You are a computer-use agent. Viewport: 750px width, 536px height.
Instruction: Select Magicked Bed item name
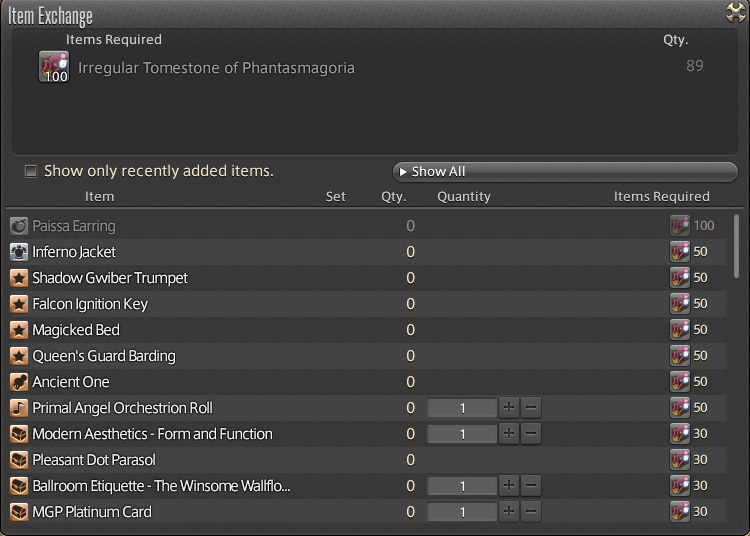[76, 330]
